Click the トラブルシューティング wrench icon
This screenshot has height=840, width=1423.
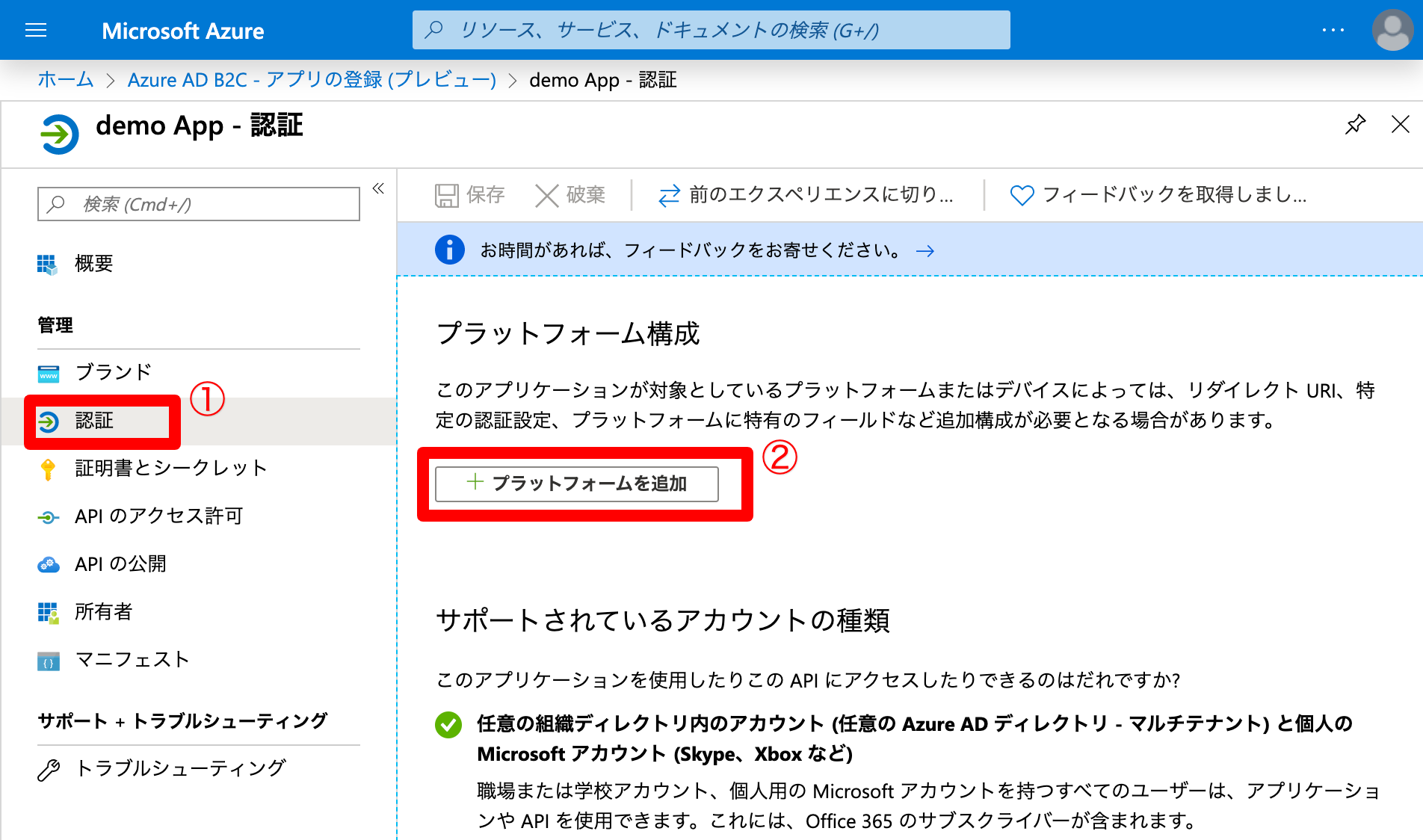coord(49,767)
